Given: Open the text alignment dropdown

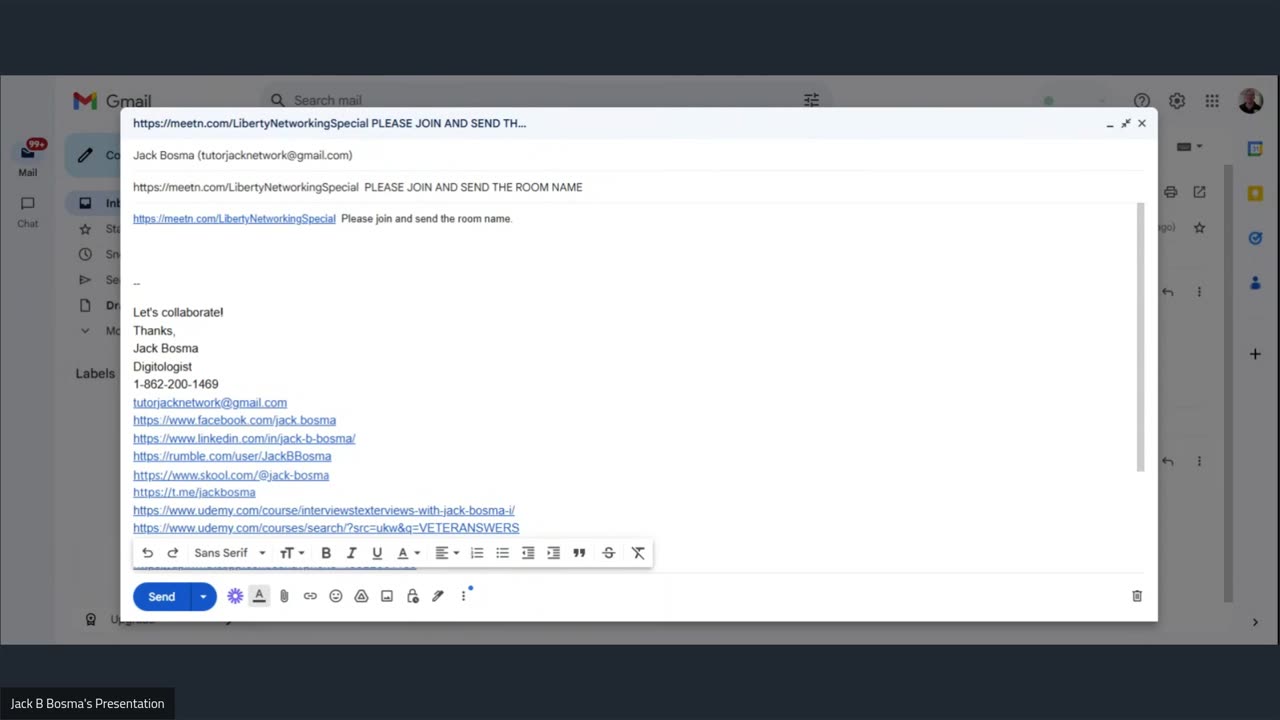Looking at the screenshot, I should pyautogui.click(x=447, y=553).
